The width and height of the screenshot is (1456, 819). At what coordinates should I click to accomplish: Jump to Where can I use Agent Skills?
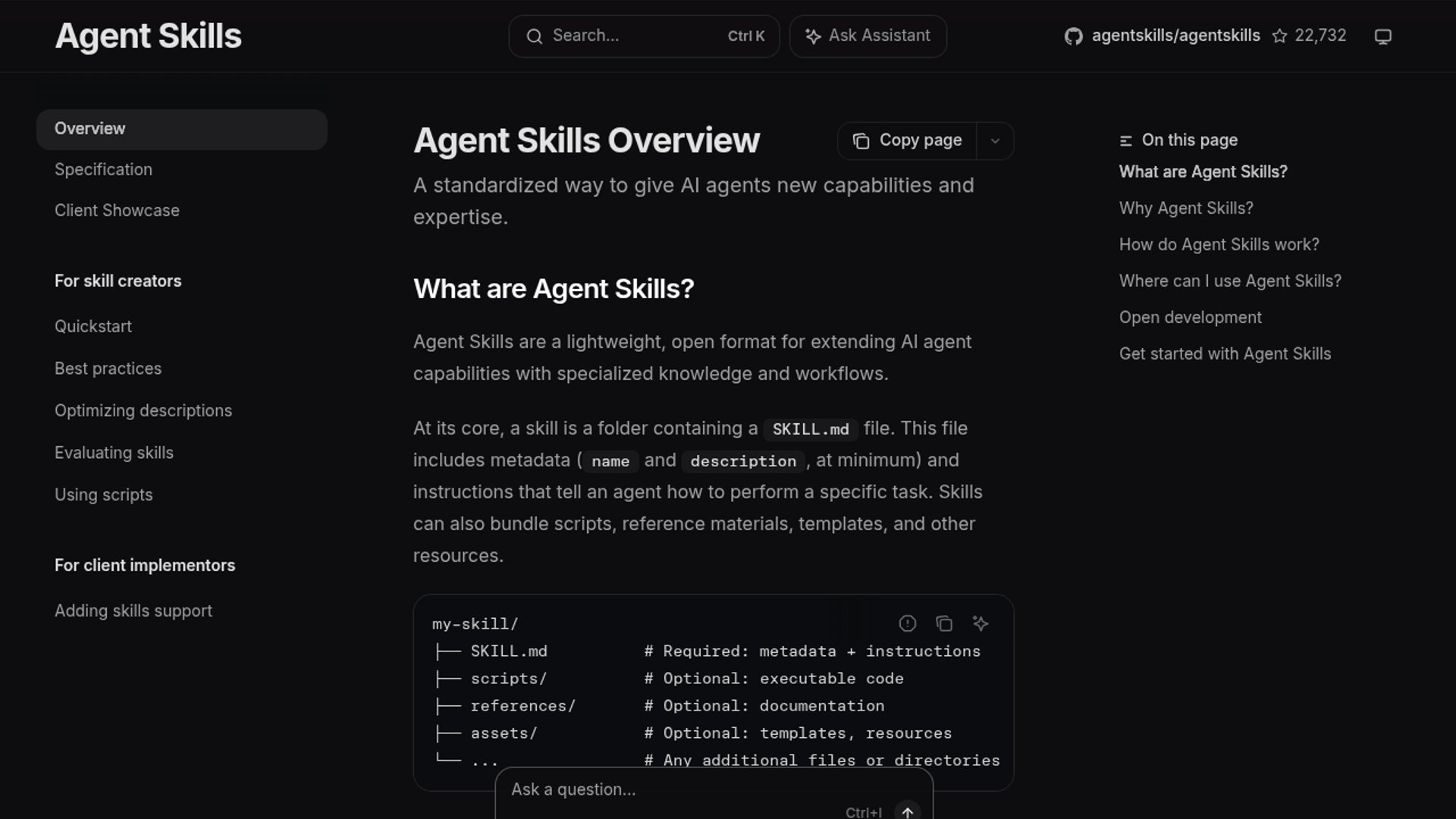tap(1230, 281)
